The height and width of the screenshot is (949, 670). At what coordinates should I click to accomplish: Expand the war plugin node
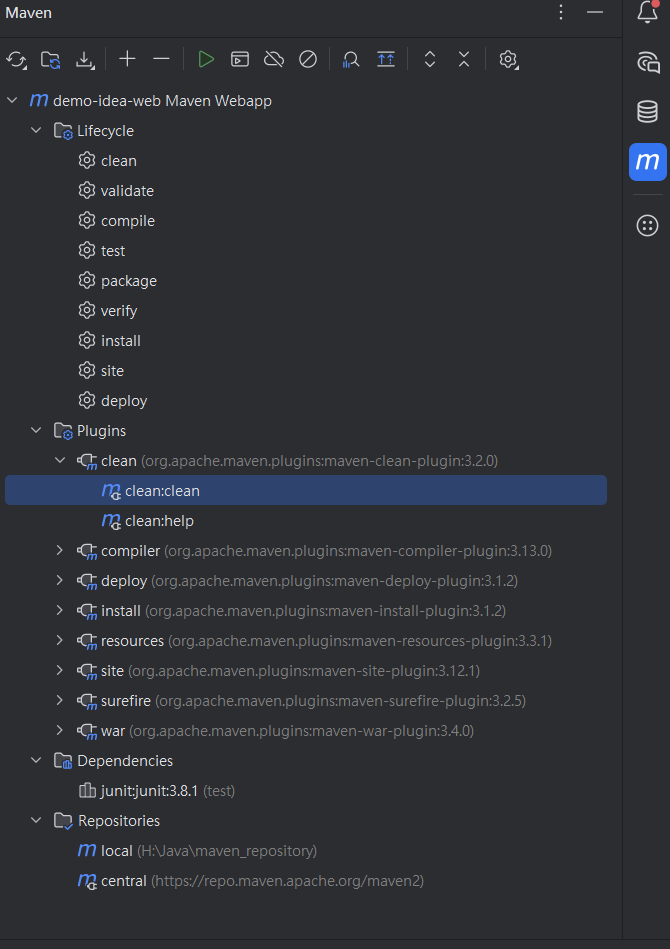[59, 731]
